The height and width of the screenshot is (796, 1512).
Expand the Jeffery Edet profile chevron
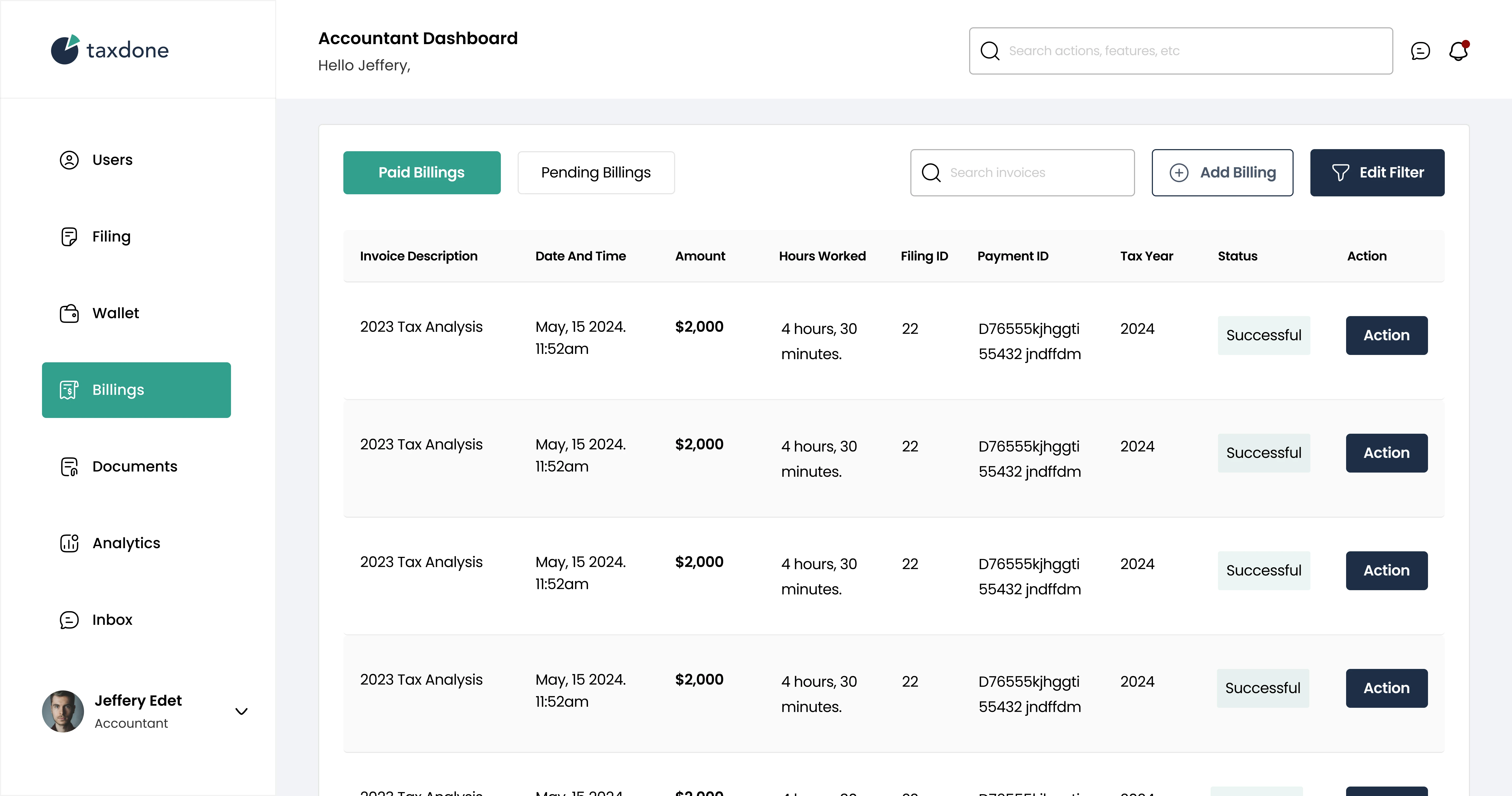pos(241,711)
